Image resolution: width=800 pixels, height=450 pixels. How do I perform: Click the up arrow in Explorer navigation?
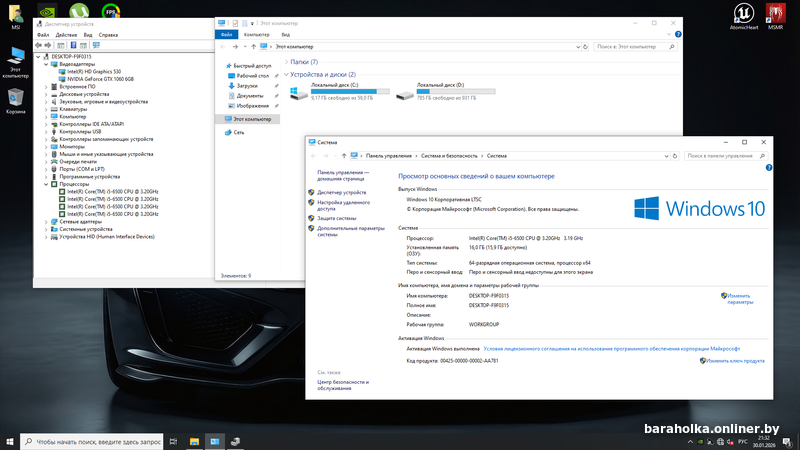pyautogui.click(x=251, y=46)
